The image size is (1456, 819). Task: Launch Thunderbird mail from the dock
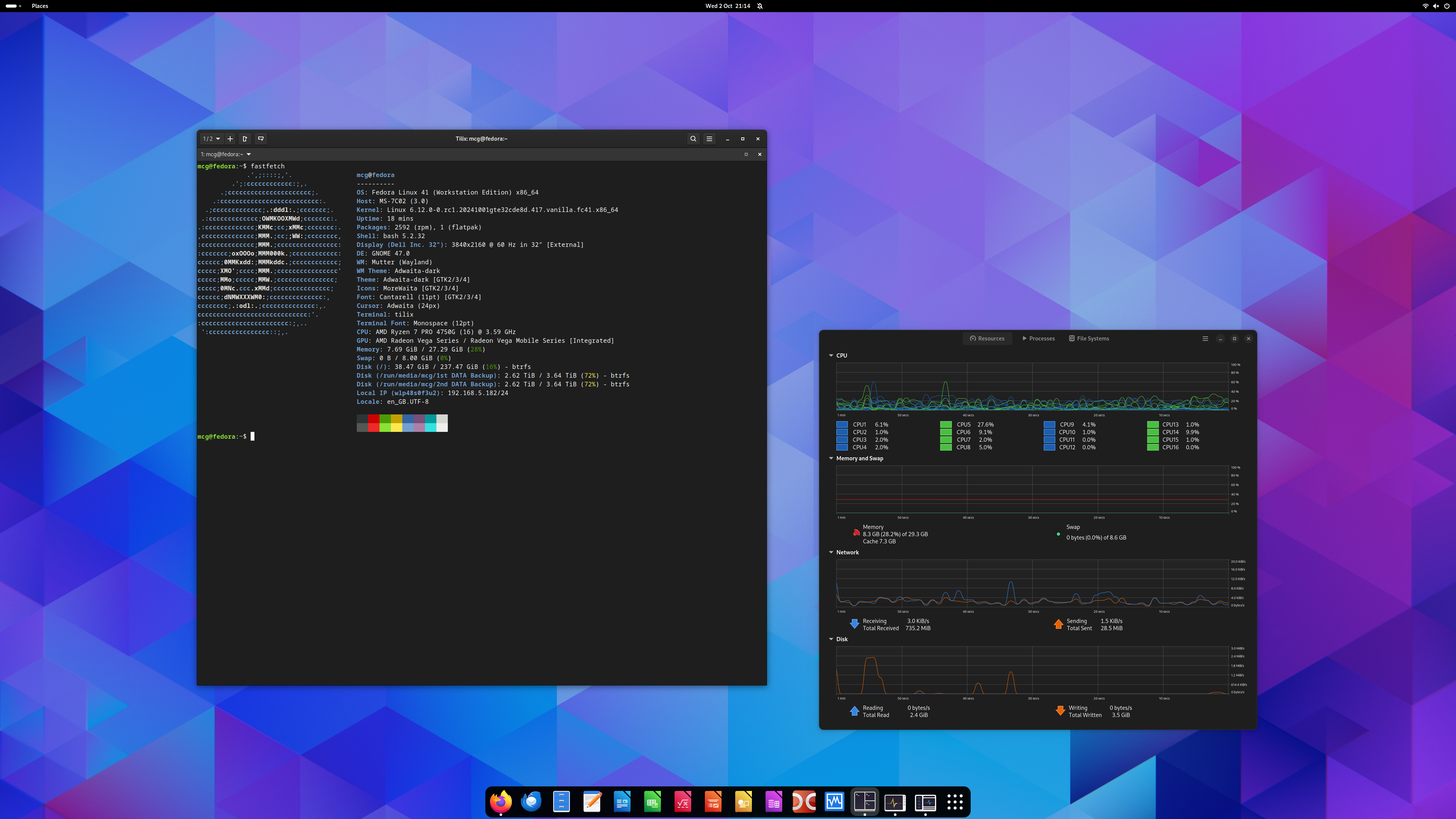click(x=531, y=802)
